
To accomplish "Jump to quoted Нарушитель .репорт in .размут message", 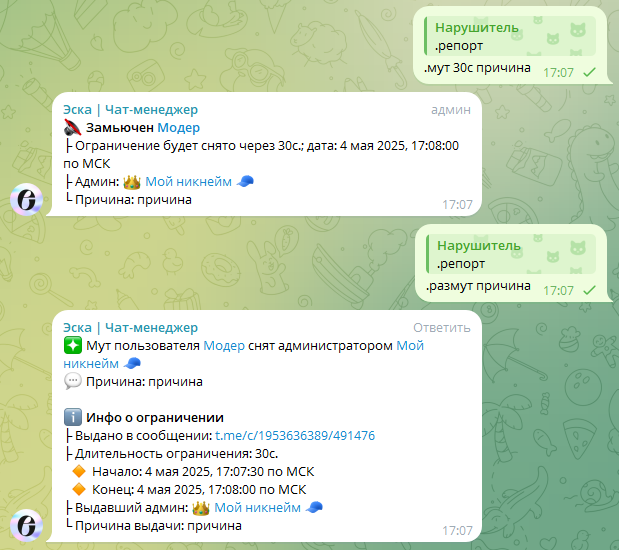I will click(511, 254).
